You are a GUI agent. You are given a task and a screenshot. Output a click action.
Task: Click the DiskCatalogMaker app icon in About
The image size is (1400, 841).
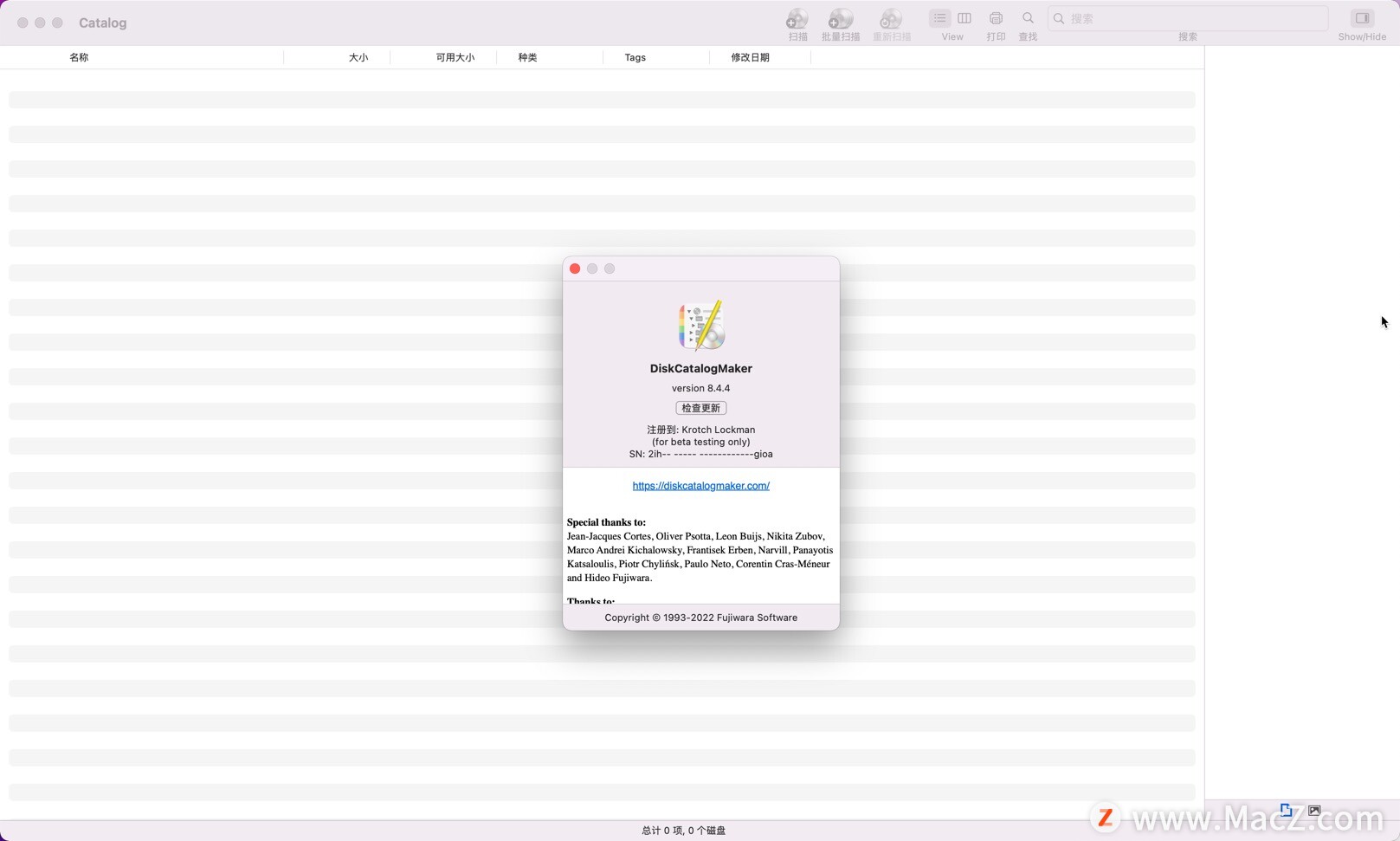coord(701,325)
